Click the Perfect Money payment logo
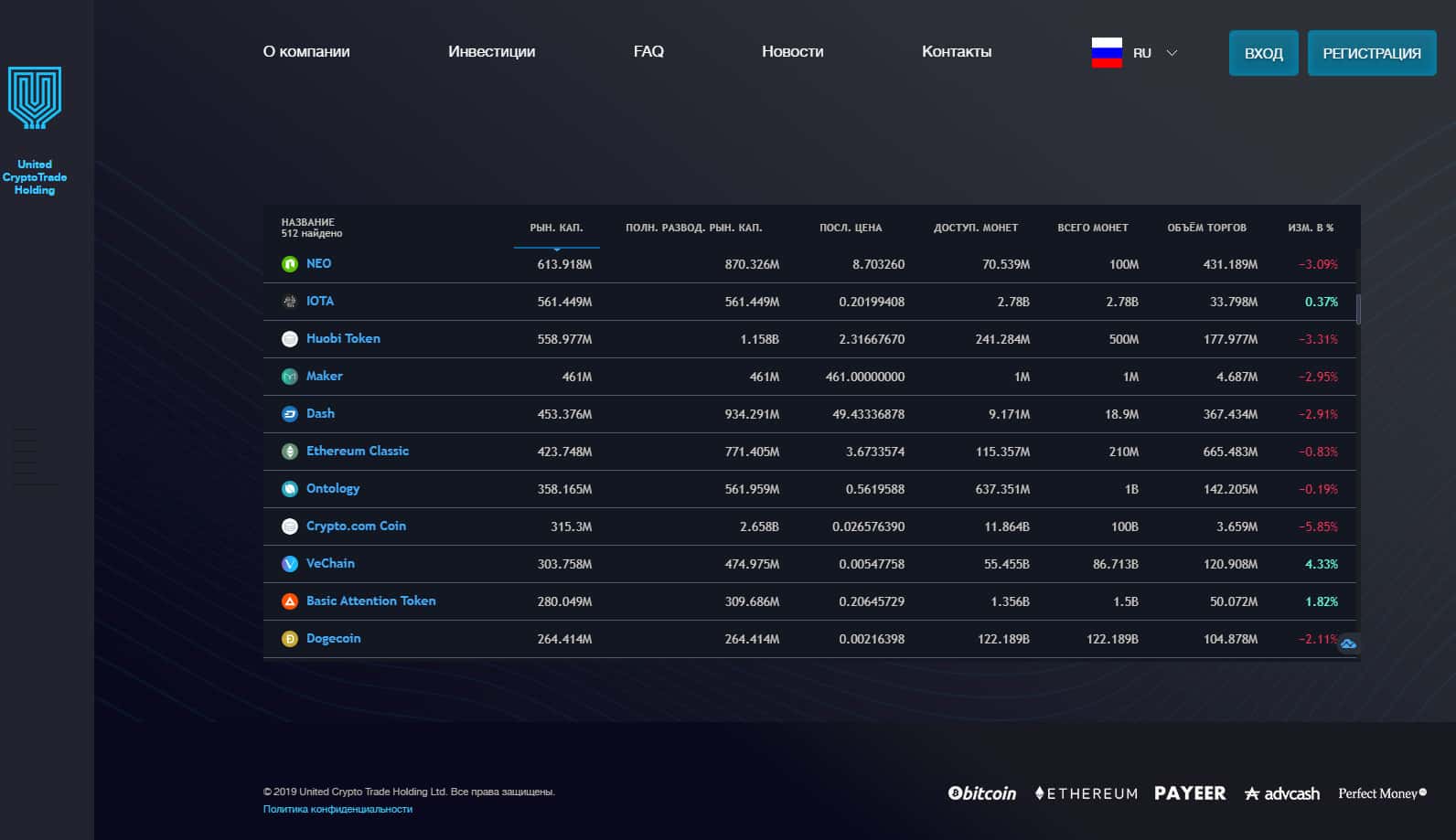Screen dimensions: 1456x840 tap(1383, 793)
